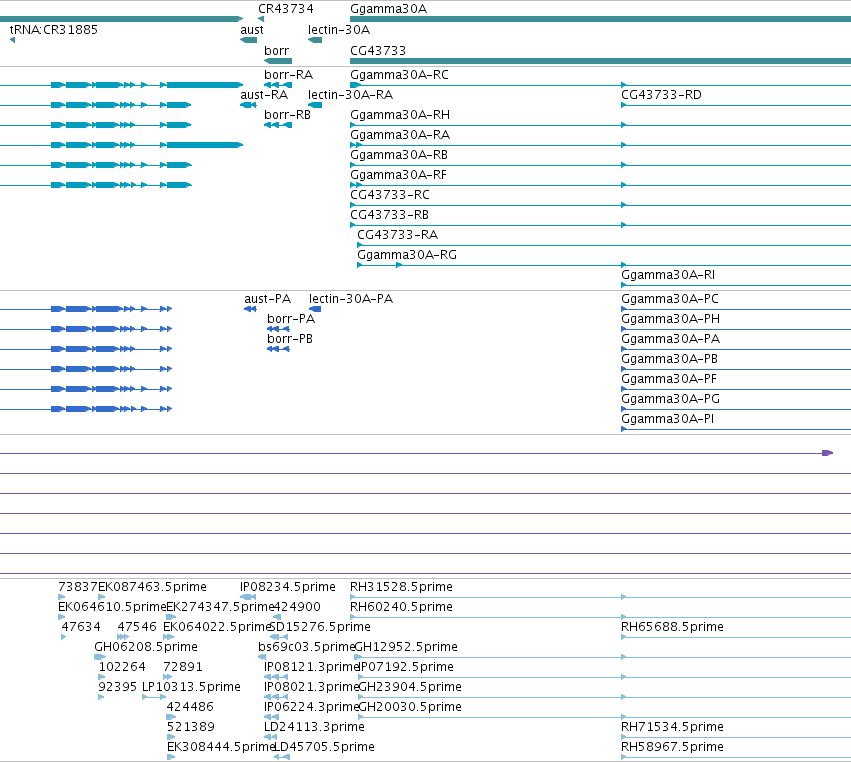The image size is (851, 762).
Task: Select the Ggamma30A-PB protein label
Action: [669, 359]
